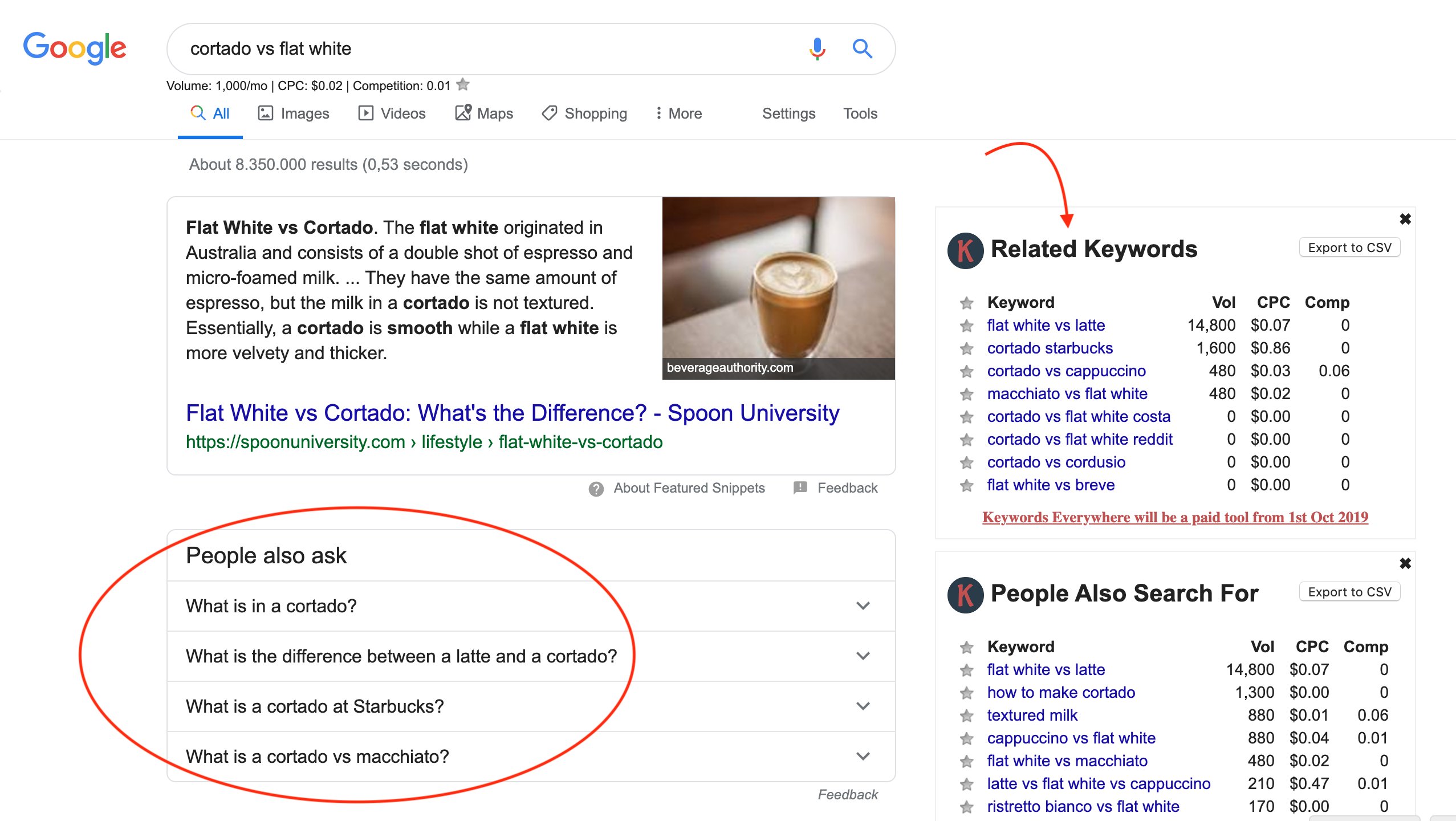Switch to the Images tab
The width and height of the screenshot is (1456, 821).
(x=294, y=113)
